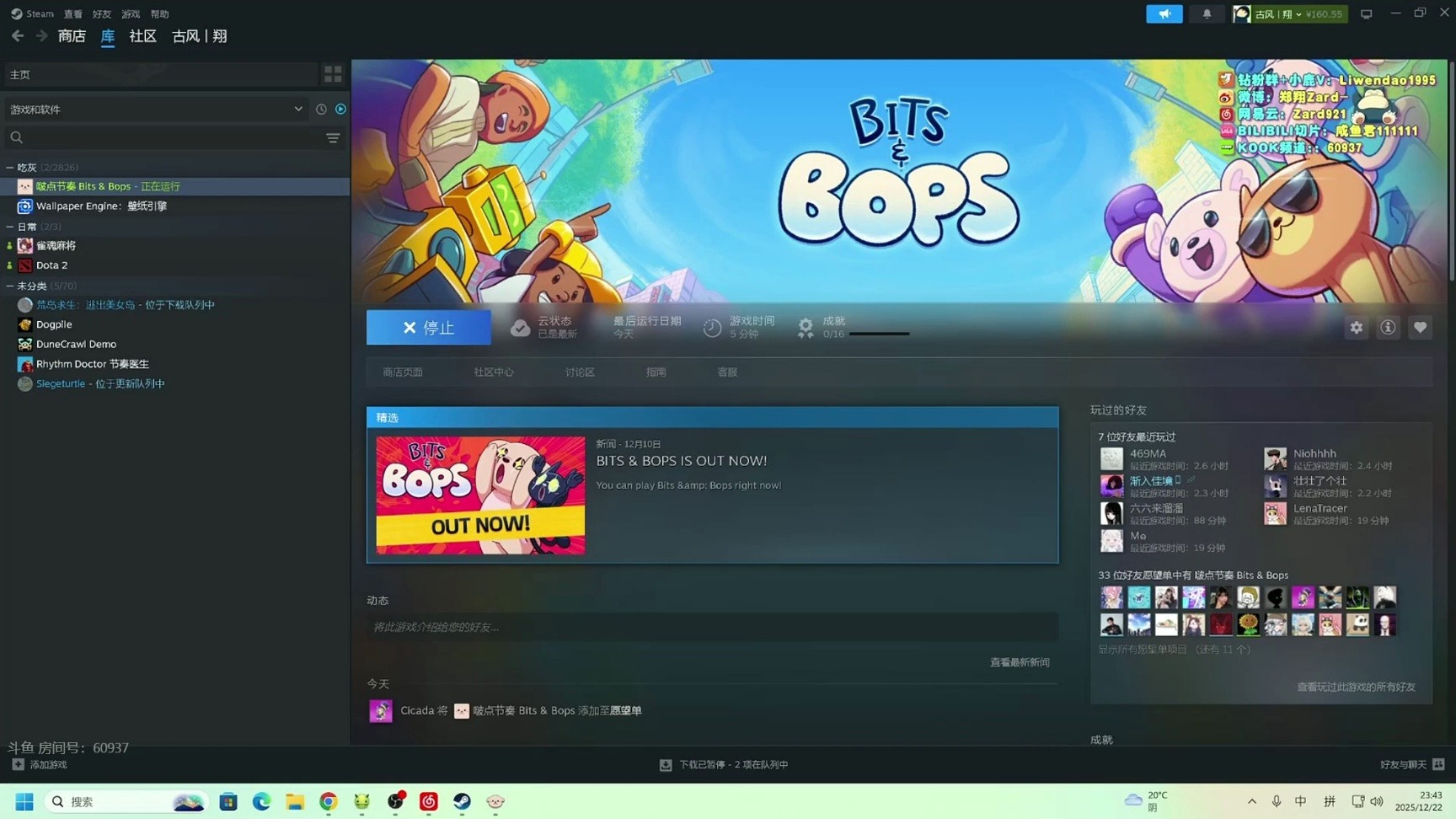Click 查看玩过此游戏的所有好友 link
Screen dimensions: 1456x819
point(1356,688)
